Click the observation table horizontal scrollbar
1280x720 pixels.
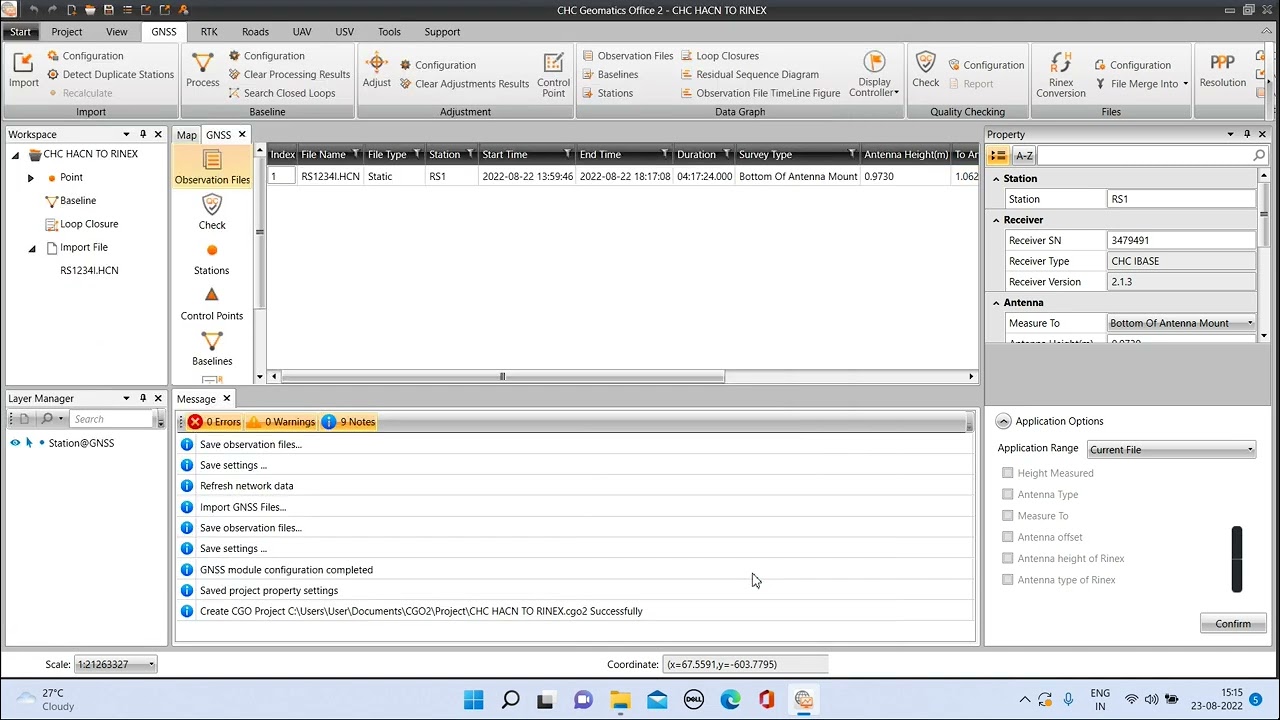(x=503, y=377)
